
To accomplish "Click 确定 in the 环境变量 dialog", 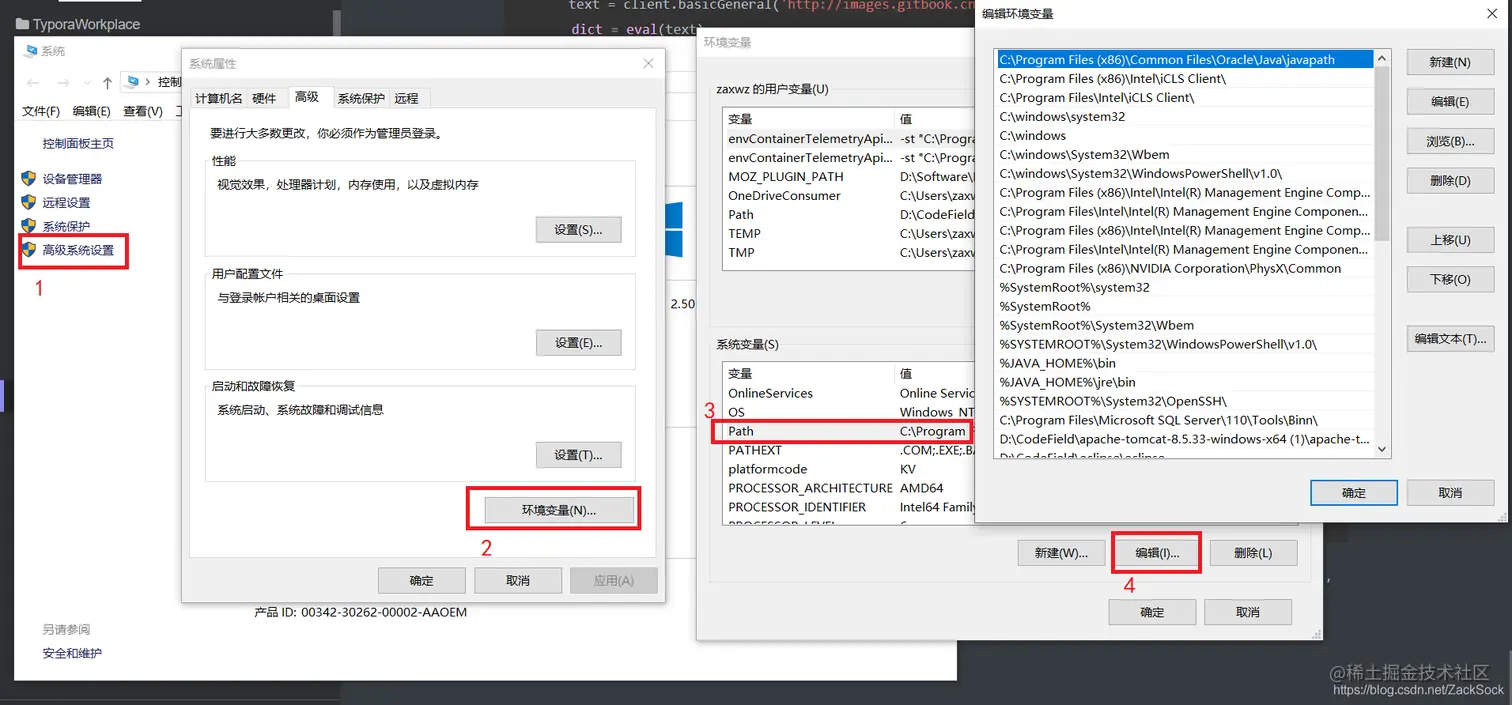I will coord(1152,612).
